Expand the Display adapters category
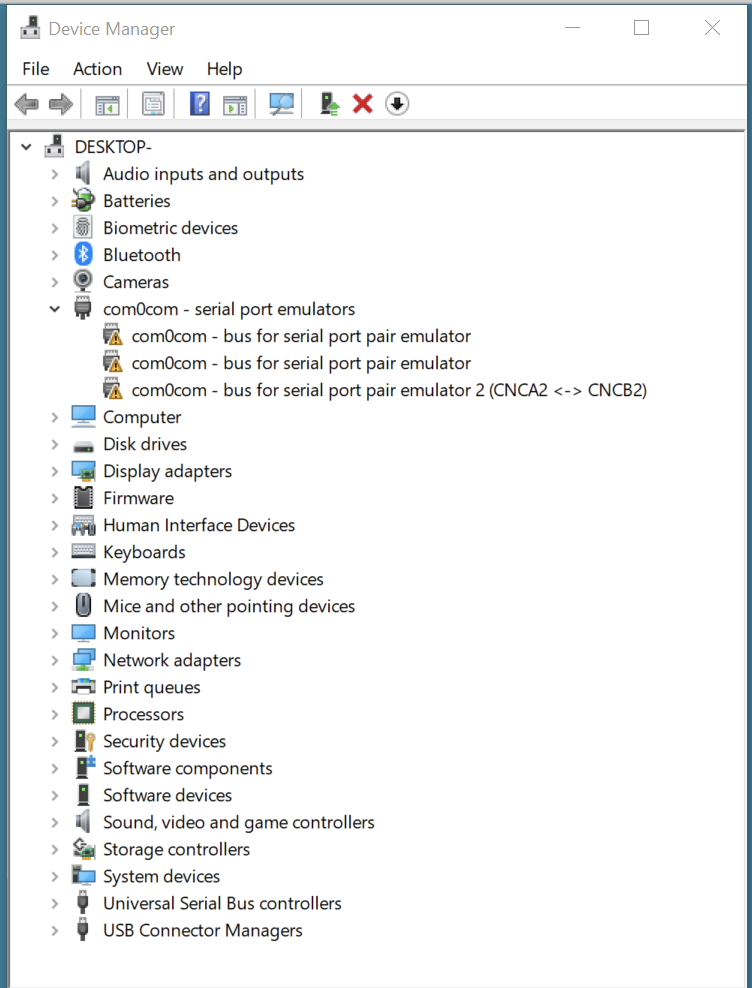752x988 pixels. point(55,472)
